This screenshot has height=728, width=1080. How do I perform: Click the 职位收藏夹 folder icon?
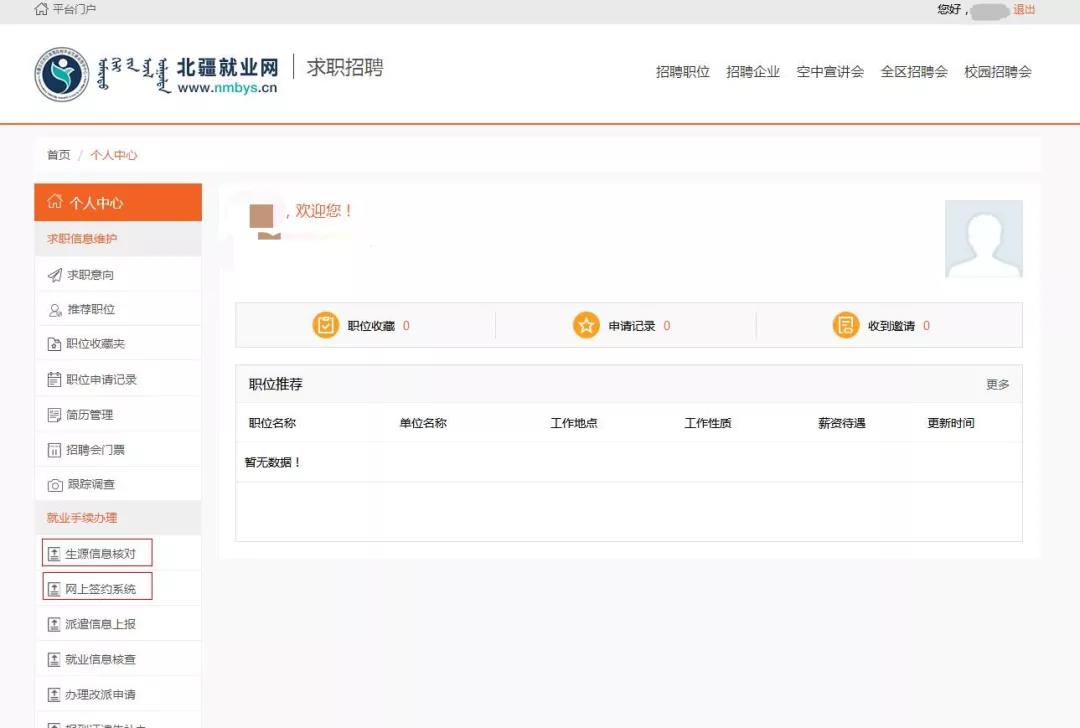55,345
